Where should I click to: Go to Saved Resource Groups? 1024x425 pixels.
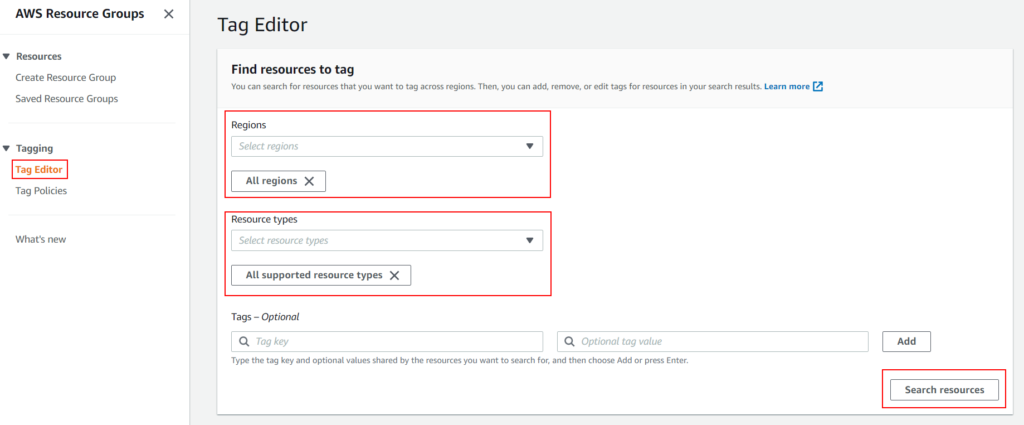pyautogui.click(x=67, y=99)
